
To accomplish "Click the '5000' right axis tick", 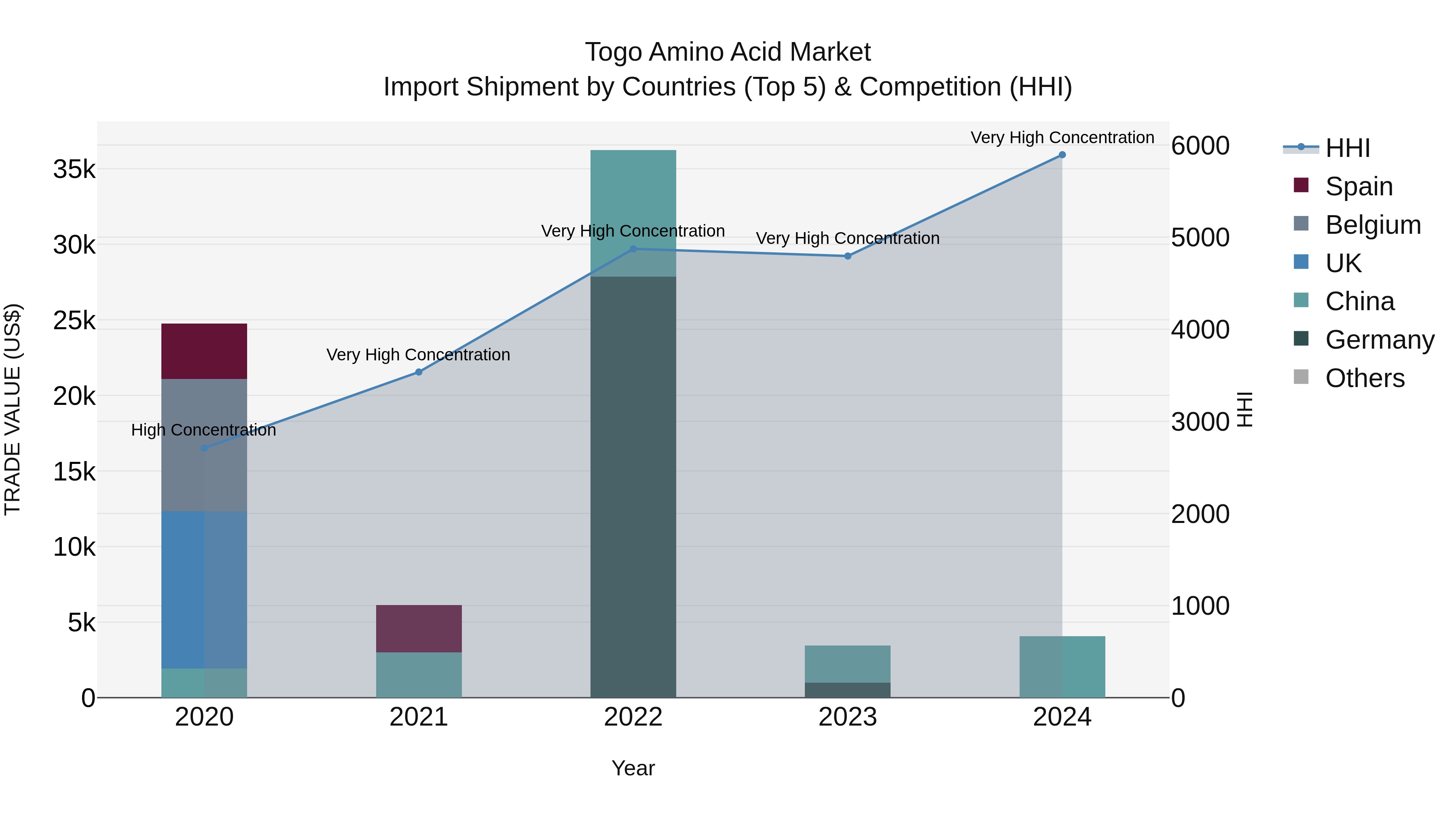I will [x=1200, y=237].
